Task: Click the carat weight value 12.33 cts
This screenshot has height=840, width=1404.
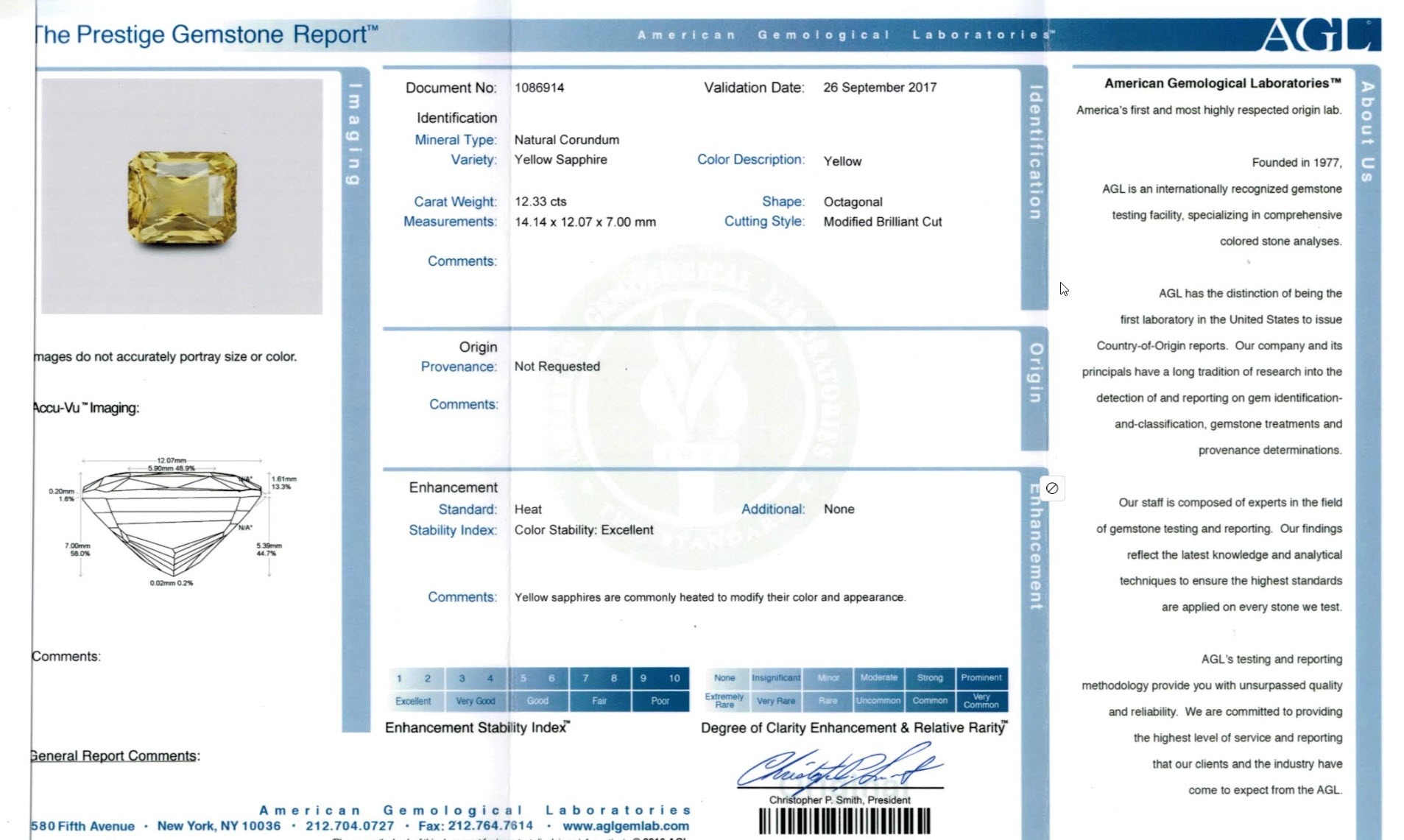Action: [540, 202]
